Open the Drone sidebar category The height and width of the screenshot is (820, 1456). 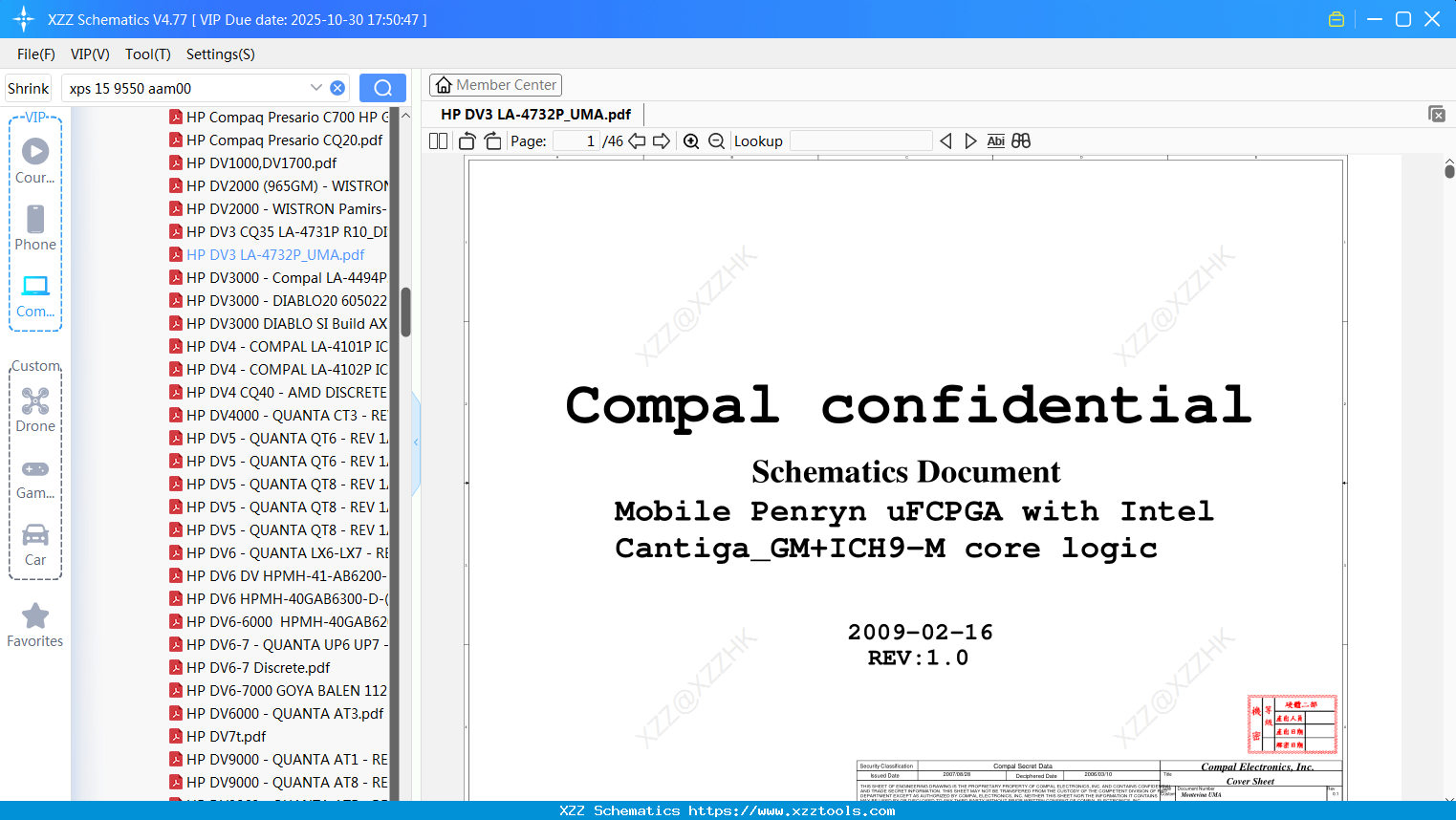pos(35,410)
